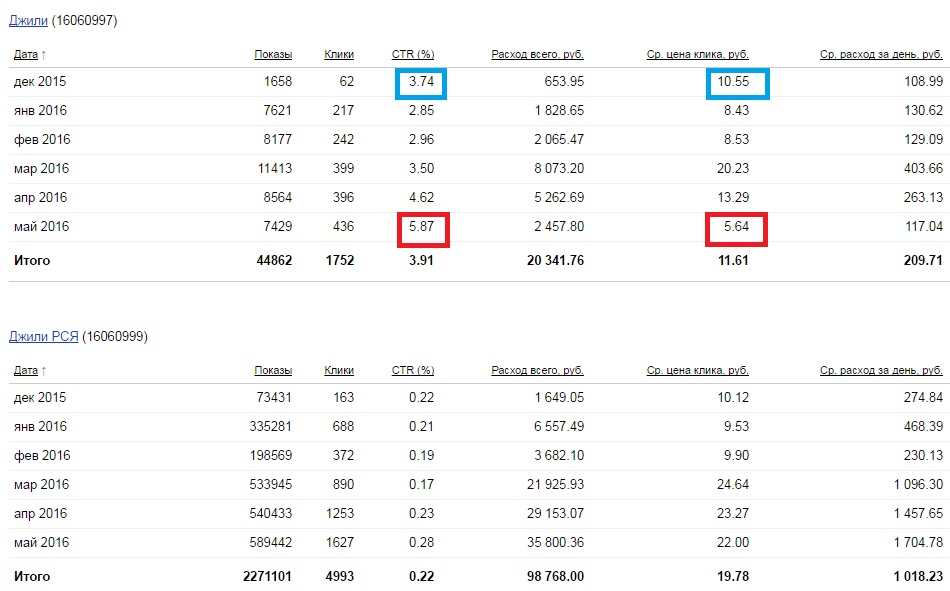This screenshot has height=591, width=950.
Task: Select the blue-highlighted CTR cell 3.74
Action: (x=421, y=82)
